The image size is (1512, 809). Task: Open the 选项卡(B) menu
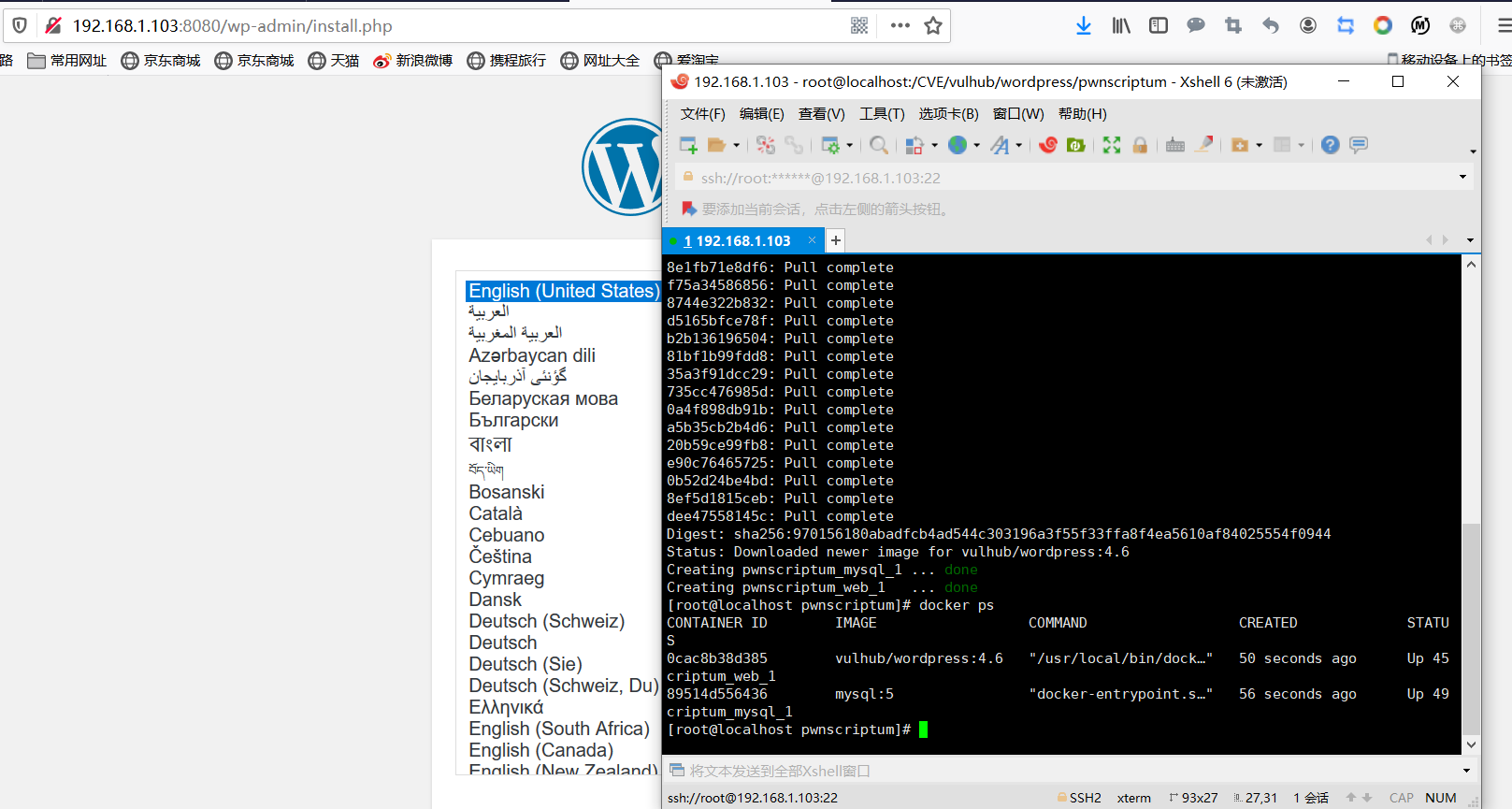click(x=948, y=113)
